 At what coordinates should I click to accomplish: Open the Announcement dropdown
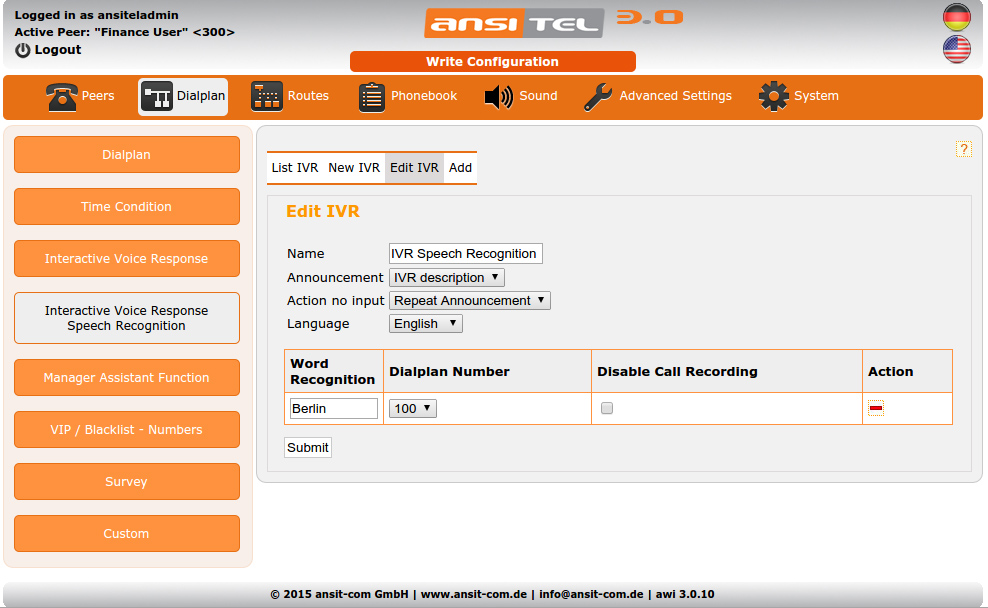click(447, 278)
